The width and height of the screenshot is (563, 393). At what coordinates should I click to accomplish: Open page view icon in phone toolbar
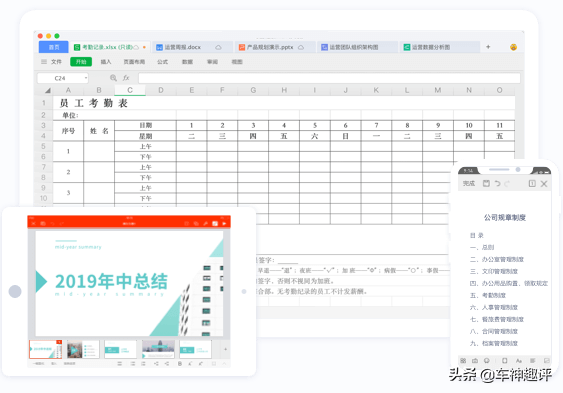tap(532, 183)
